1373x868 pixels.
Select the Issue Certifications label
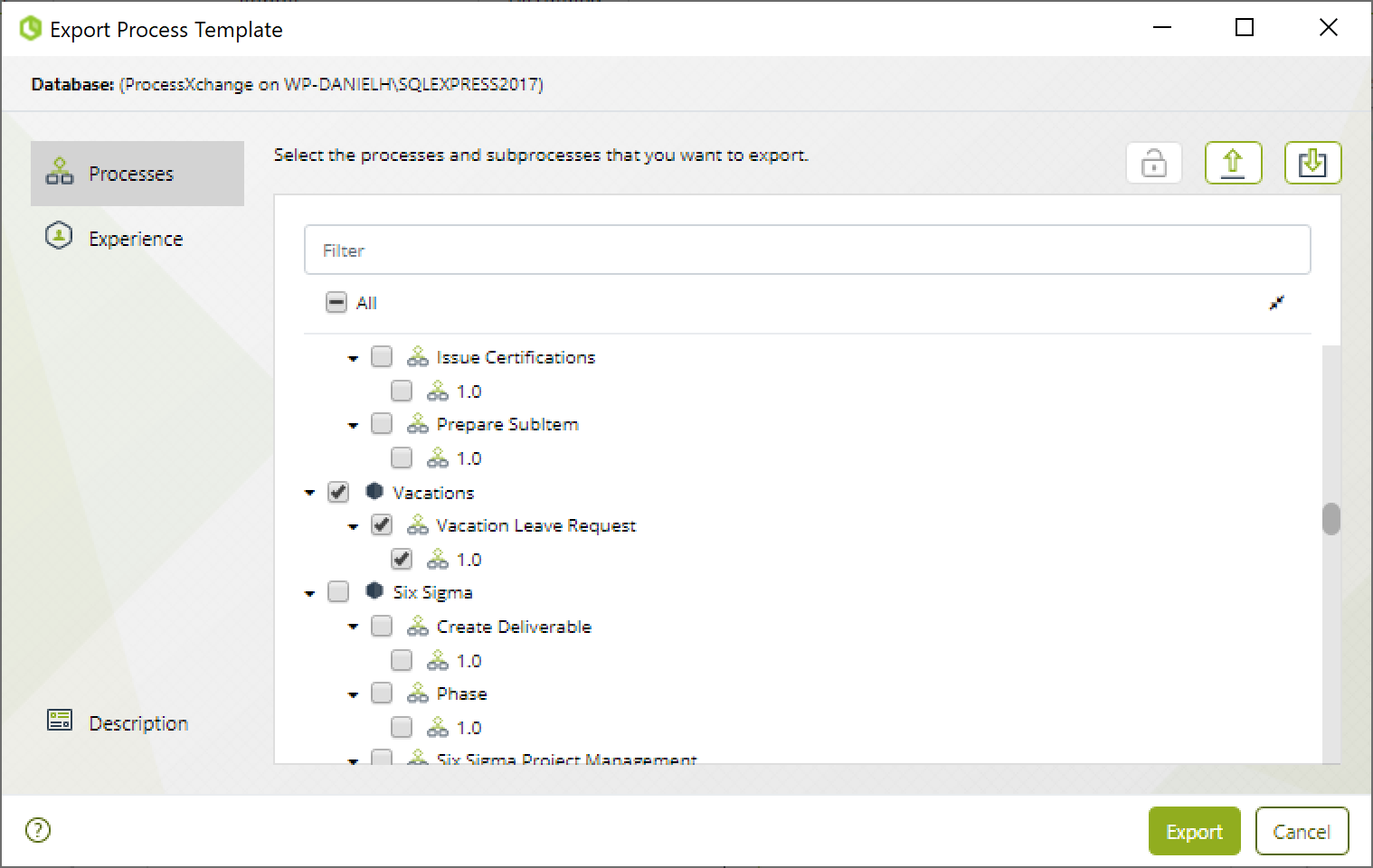tap(516, 357)
